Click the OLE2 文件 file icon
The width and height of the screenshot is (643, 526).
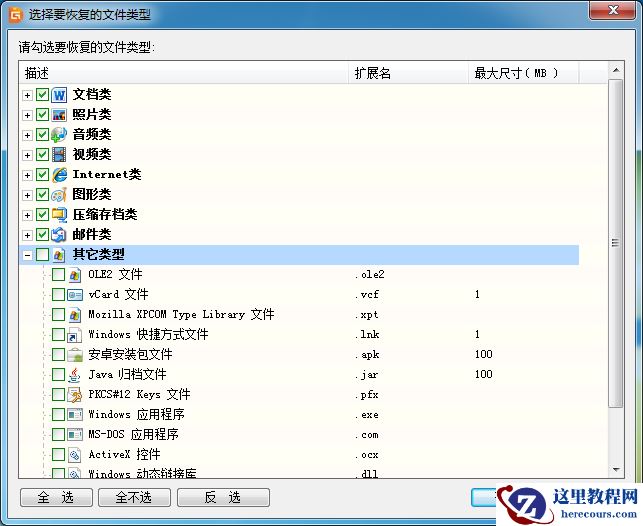[x=75, y=275]
